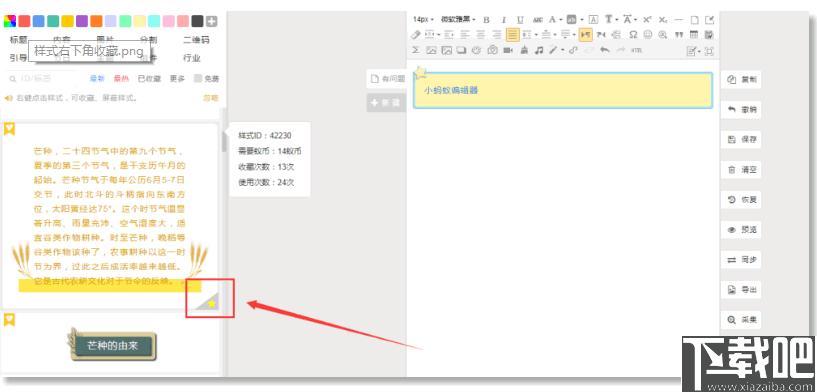Open the 微软雅黑 font family dropdown

tap(458, 19)
